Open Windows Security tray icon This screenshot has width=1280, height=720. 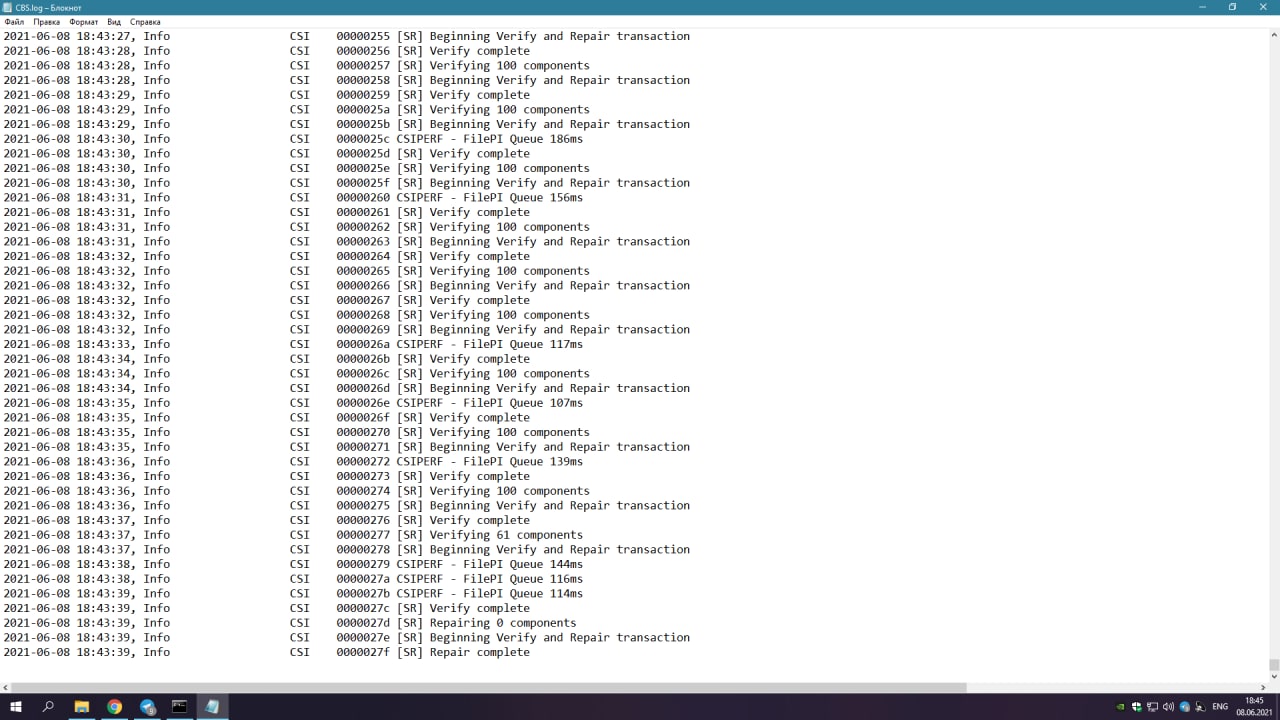[1136, 707]
